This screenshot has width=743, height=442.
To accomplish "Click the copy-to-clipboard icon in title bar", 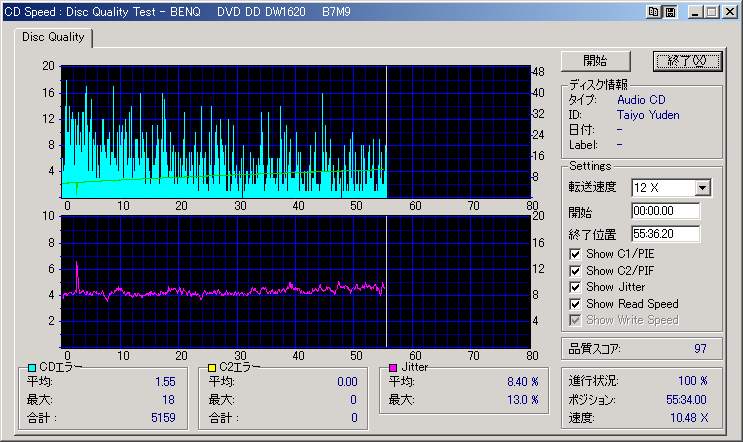I will click(x=655, y=12).
